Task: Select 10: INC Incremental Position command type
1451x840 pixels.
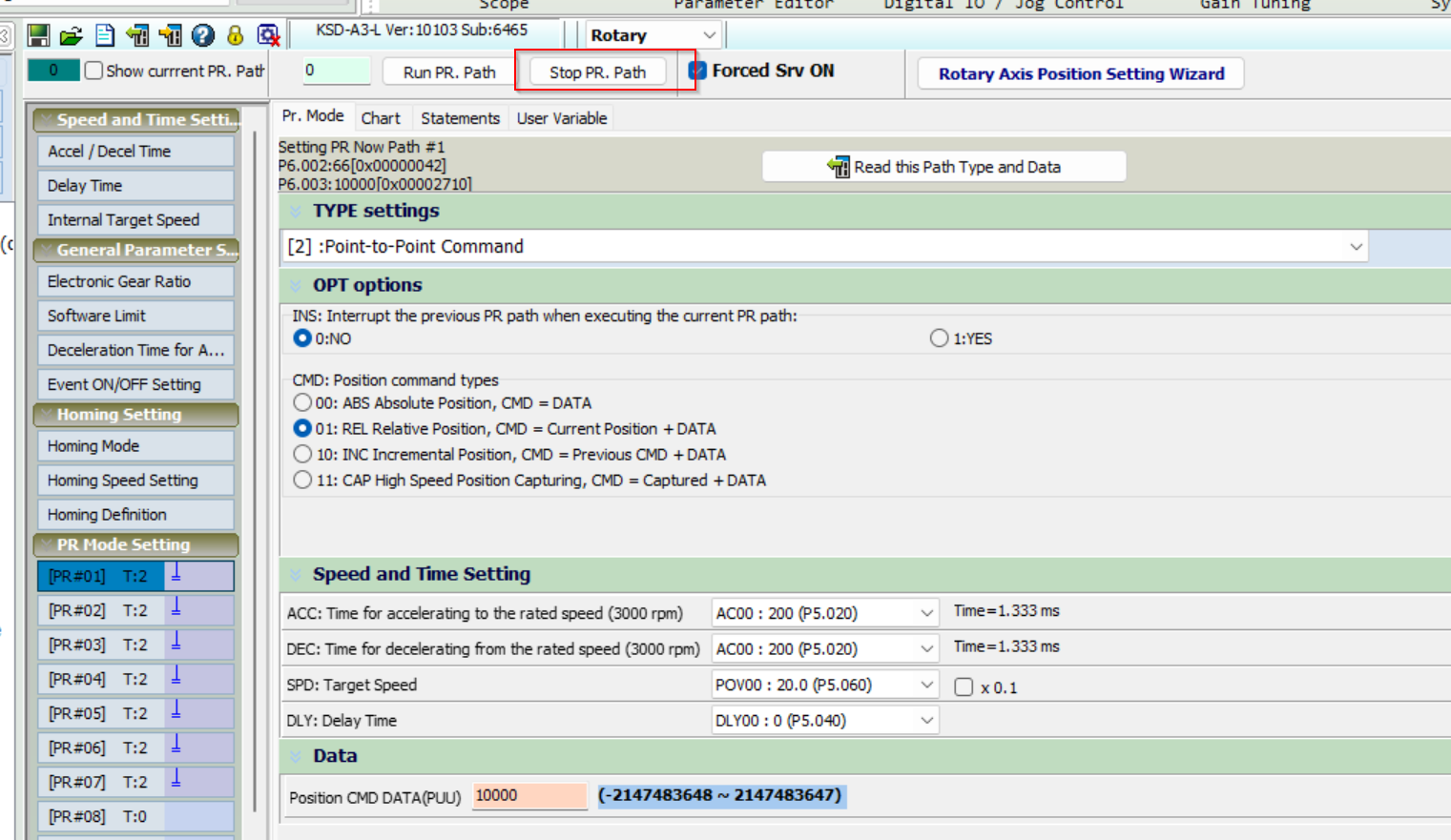Action: click(x=302, y=455)
